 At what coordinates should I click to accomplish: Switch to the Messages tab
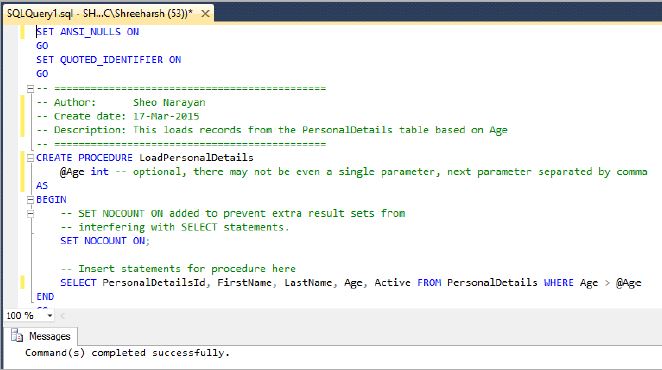point(41,336)
